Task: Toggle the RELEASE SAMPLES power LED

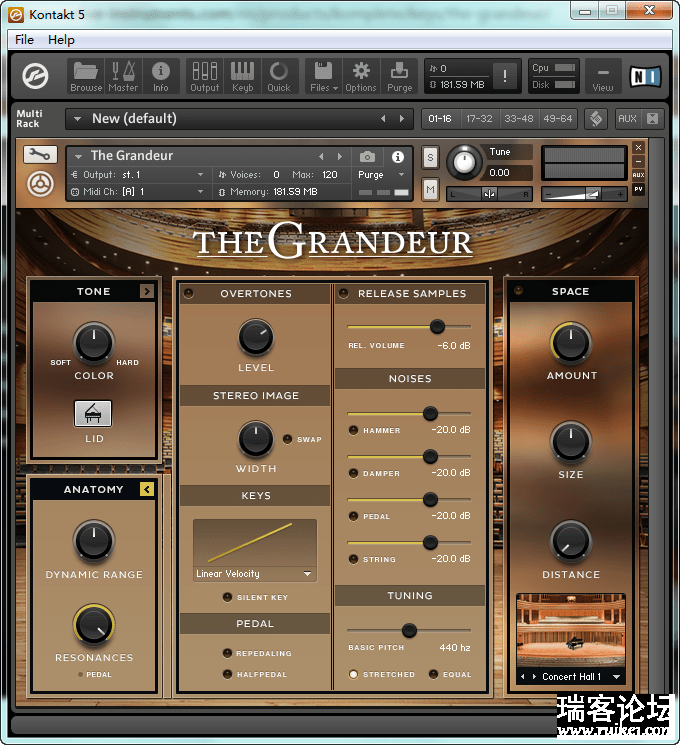Action: (343, 293)
